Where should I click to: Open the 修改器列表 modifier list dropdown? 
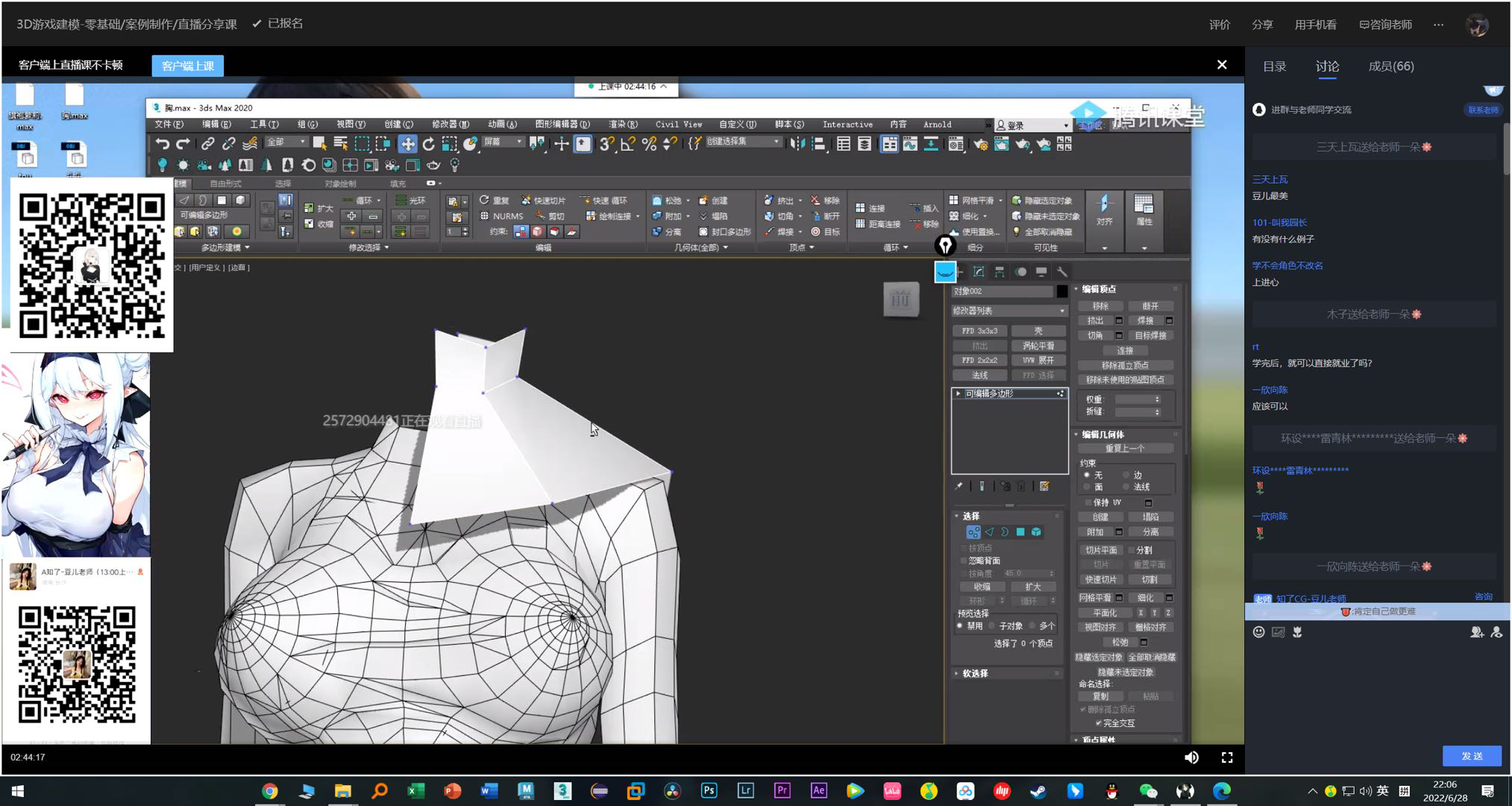[1008, 310]
